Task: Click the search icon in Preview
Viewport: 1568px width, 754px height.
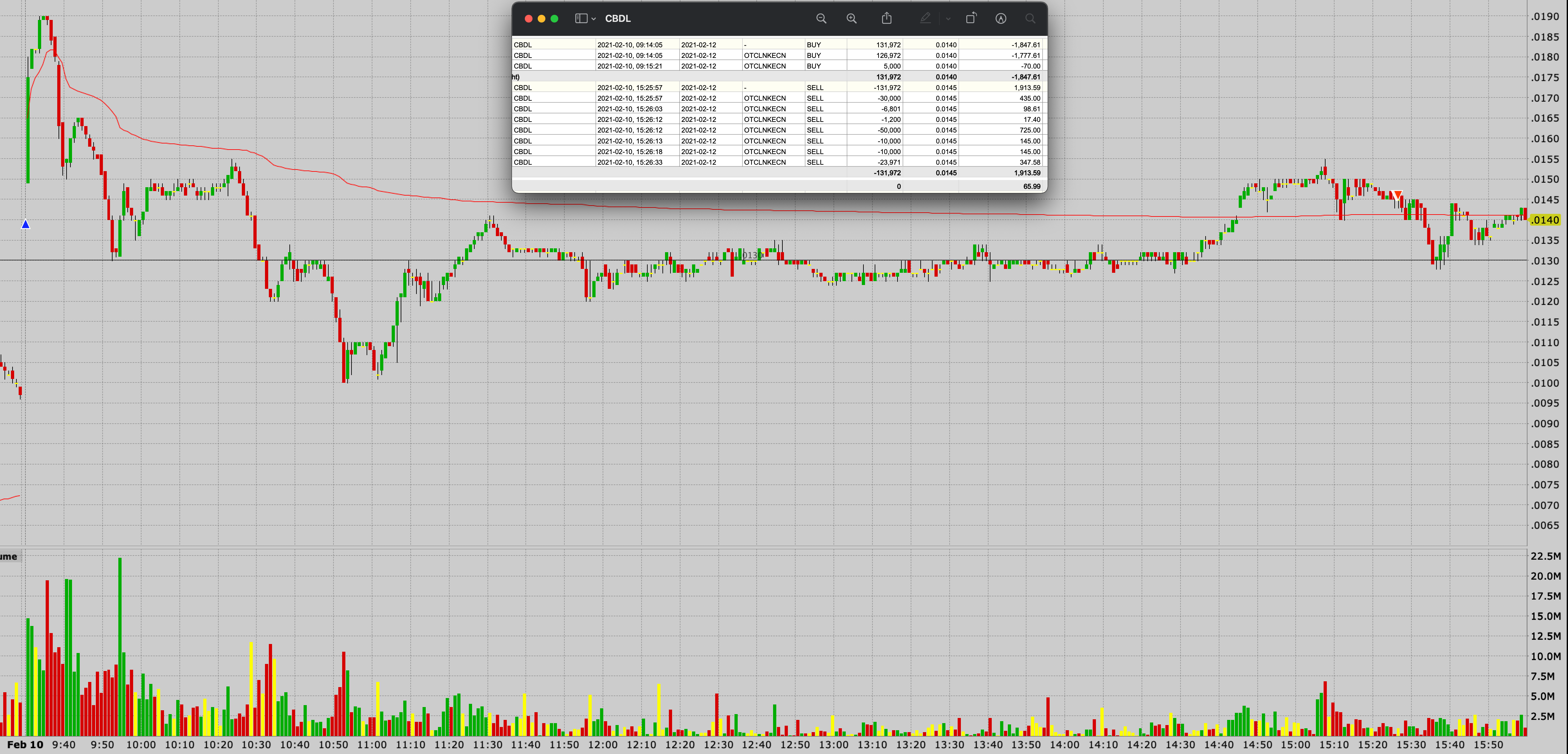Action: click(1030, 18)
